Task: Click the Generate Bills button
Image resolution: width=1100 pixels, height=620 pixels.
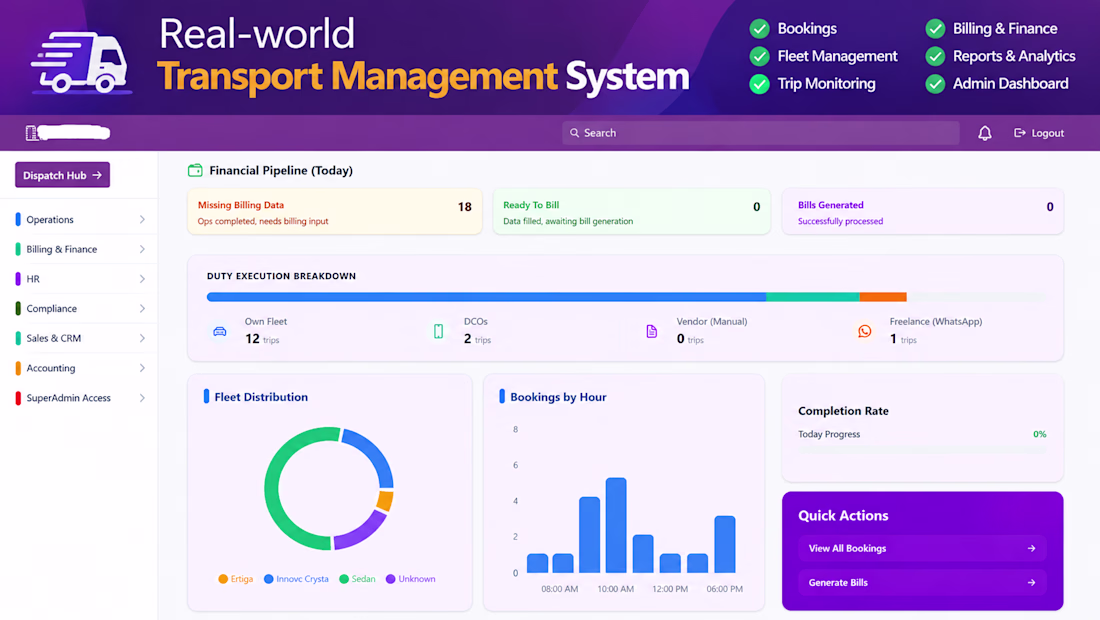Action: (922, 583)
